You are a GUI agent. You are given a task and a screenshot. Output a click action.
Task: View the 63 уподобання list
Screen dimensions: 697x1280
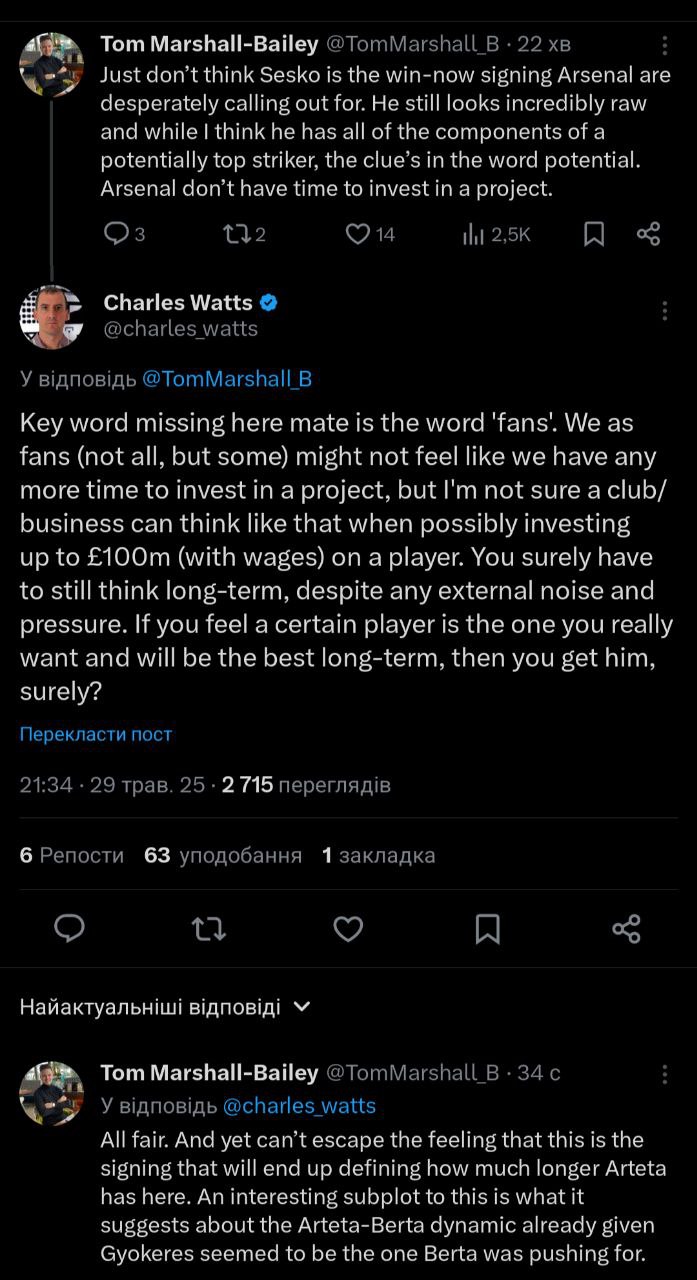223,855
